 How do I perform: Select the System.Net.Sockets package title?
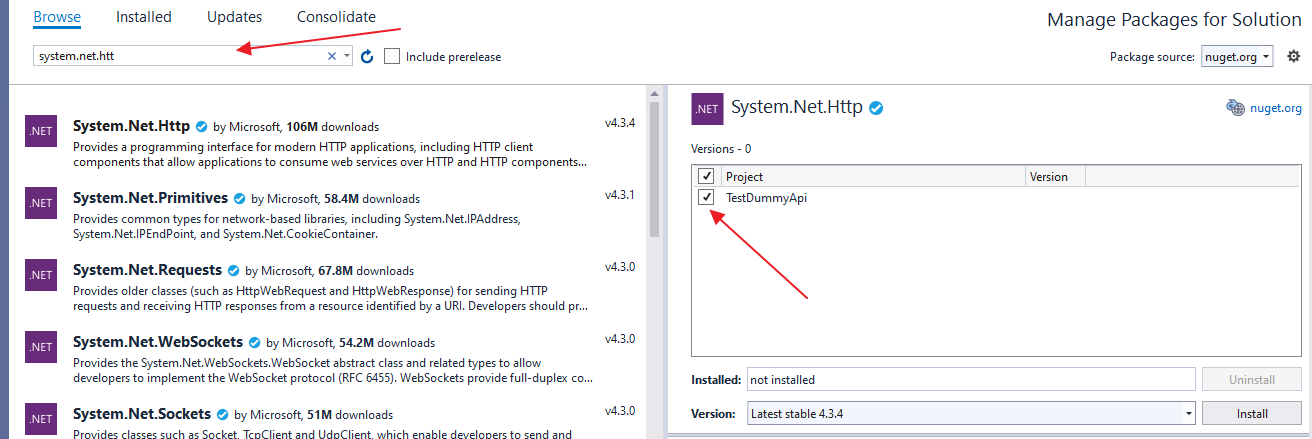(142, 414)
